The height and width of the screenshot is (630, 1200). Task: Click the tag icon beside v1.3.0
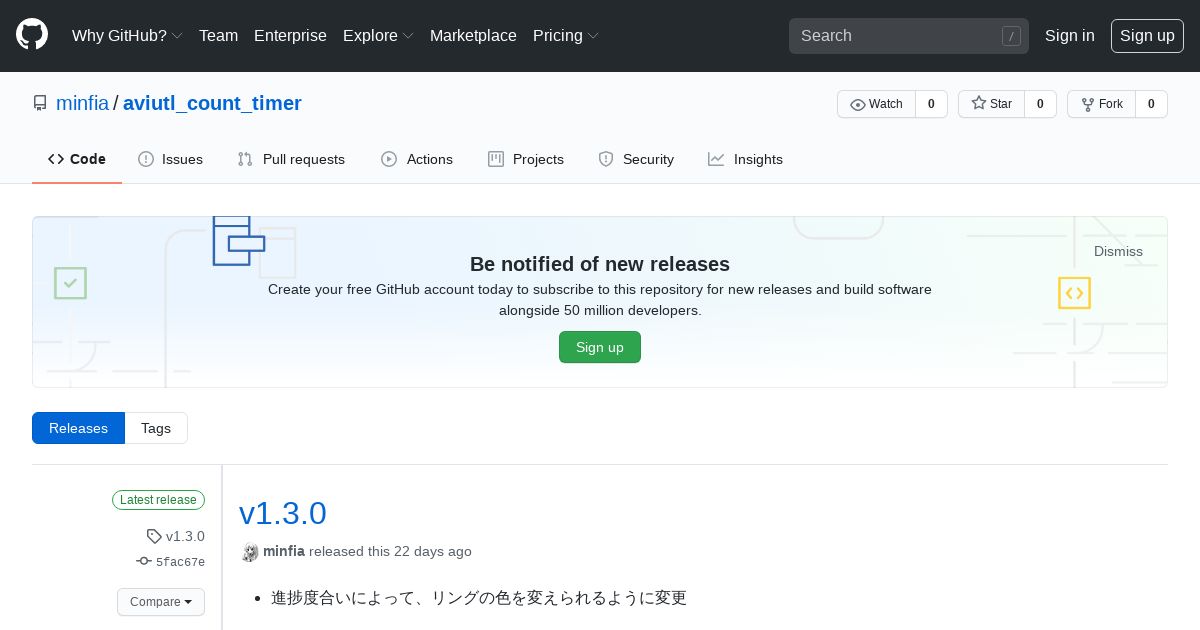tap(154, 536)
